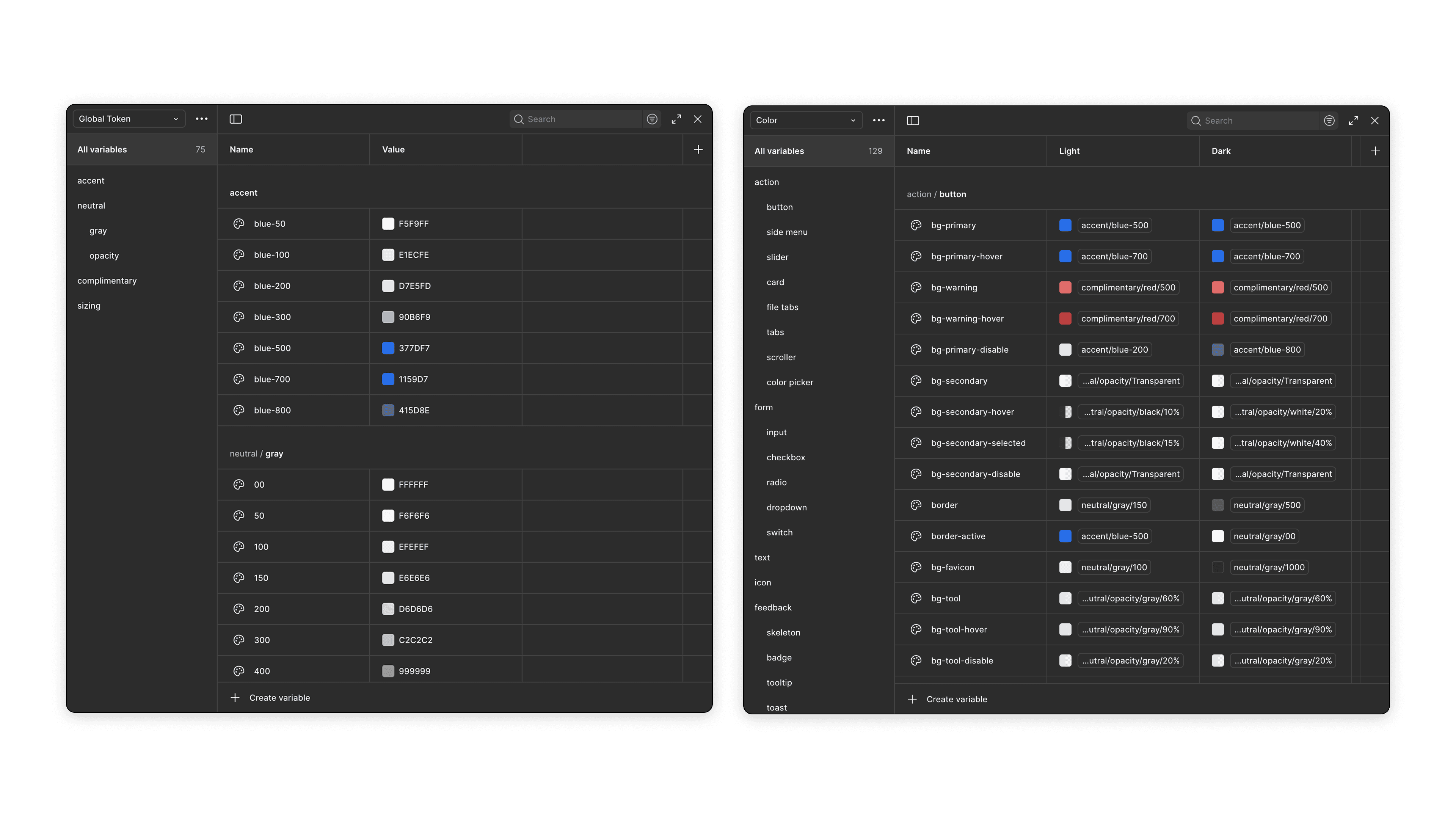Open Light swatch of bg-warning-hover

(x=1065, y=318)
